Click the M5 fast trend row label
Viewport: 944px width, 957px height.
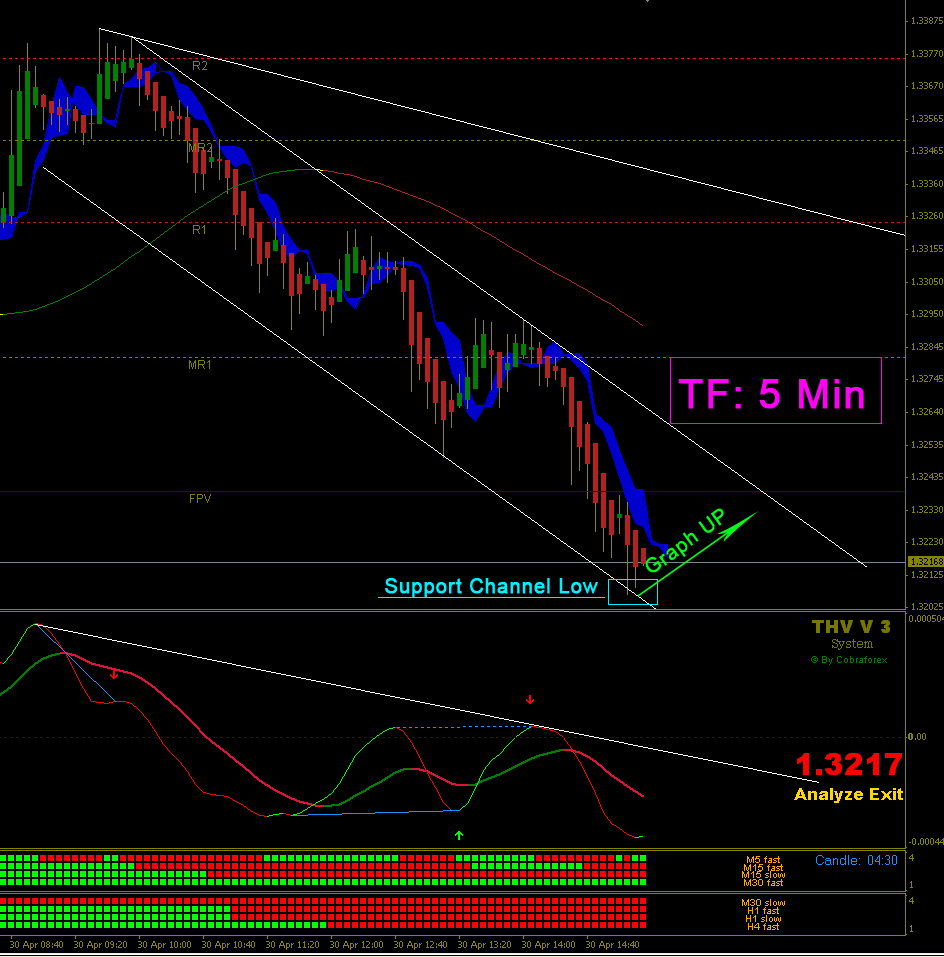click(x=763, y=860)
